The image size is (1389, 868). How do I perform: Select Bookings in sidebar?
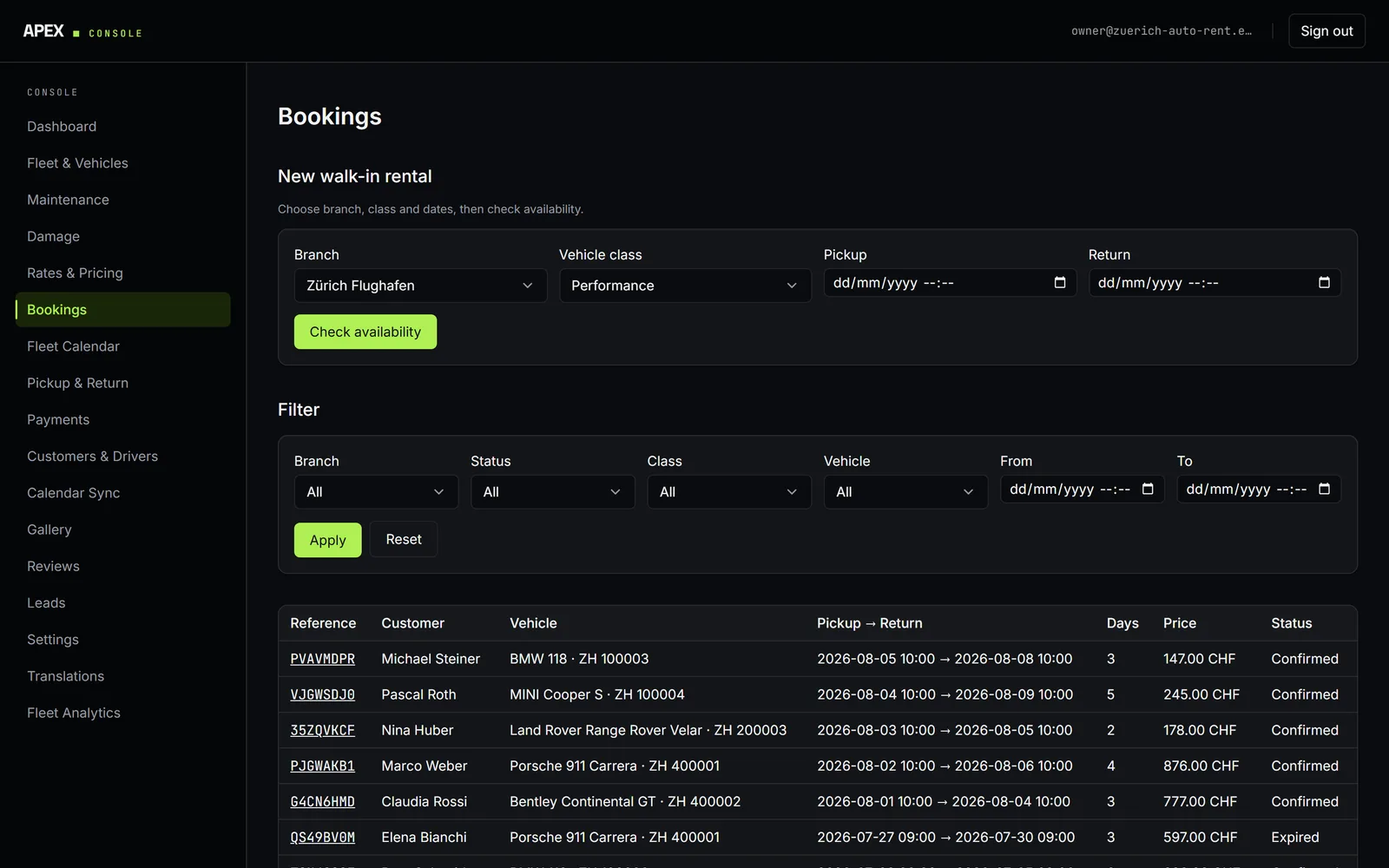pyautogui.click(x=123, y=310)
